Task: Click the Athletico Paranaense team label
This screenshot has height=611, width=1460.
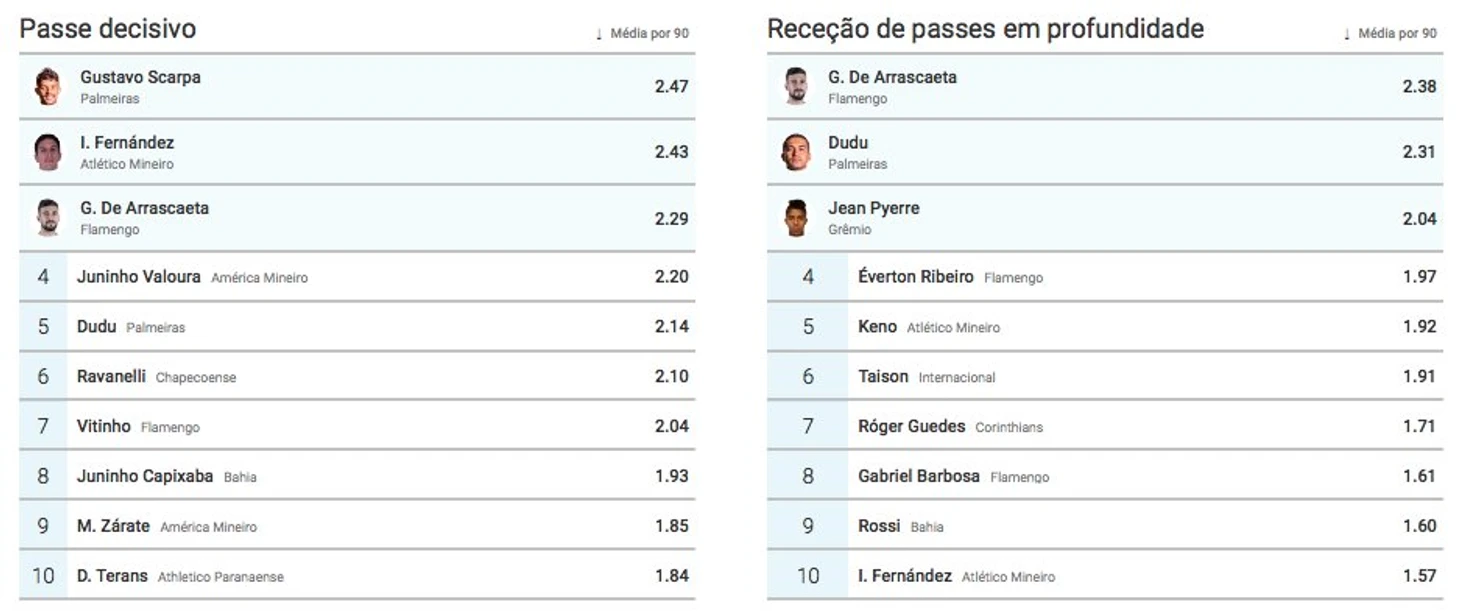Action: click(220, 577)
